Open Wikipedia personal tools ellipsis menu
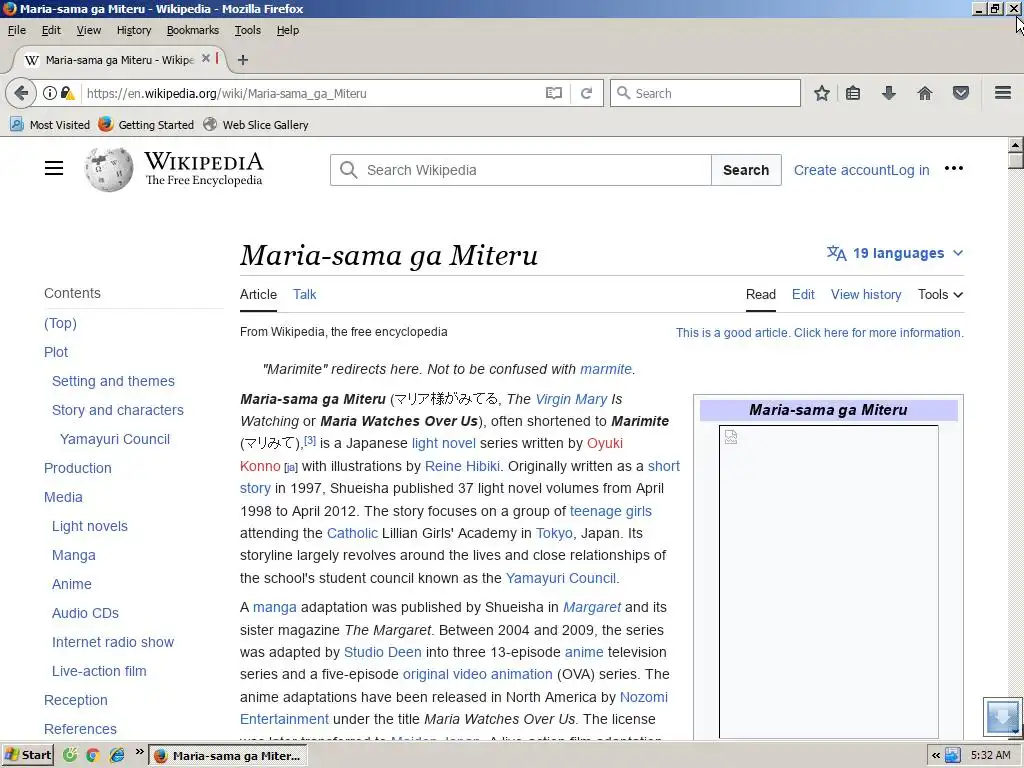The width and height of the screenshot is (1024, 768). (953, 168)
